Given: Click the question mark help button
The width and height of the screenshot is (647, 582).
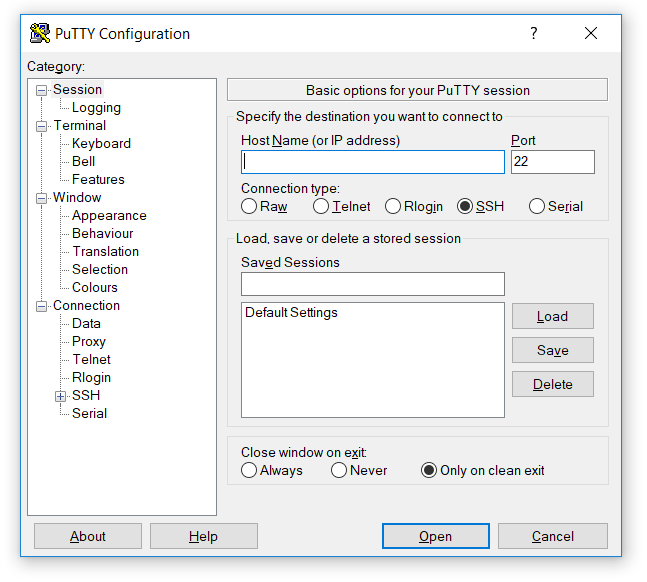Looking at the screenshot, I should (534, 33).
